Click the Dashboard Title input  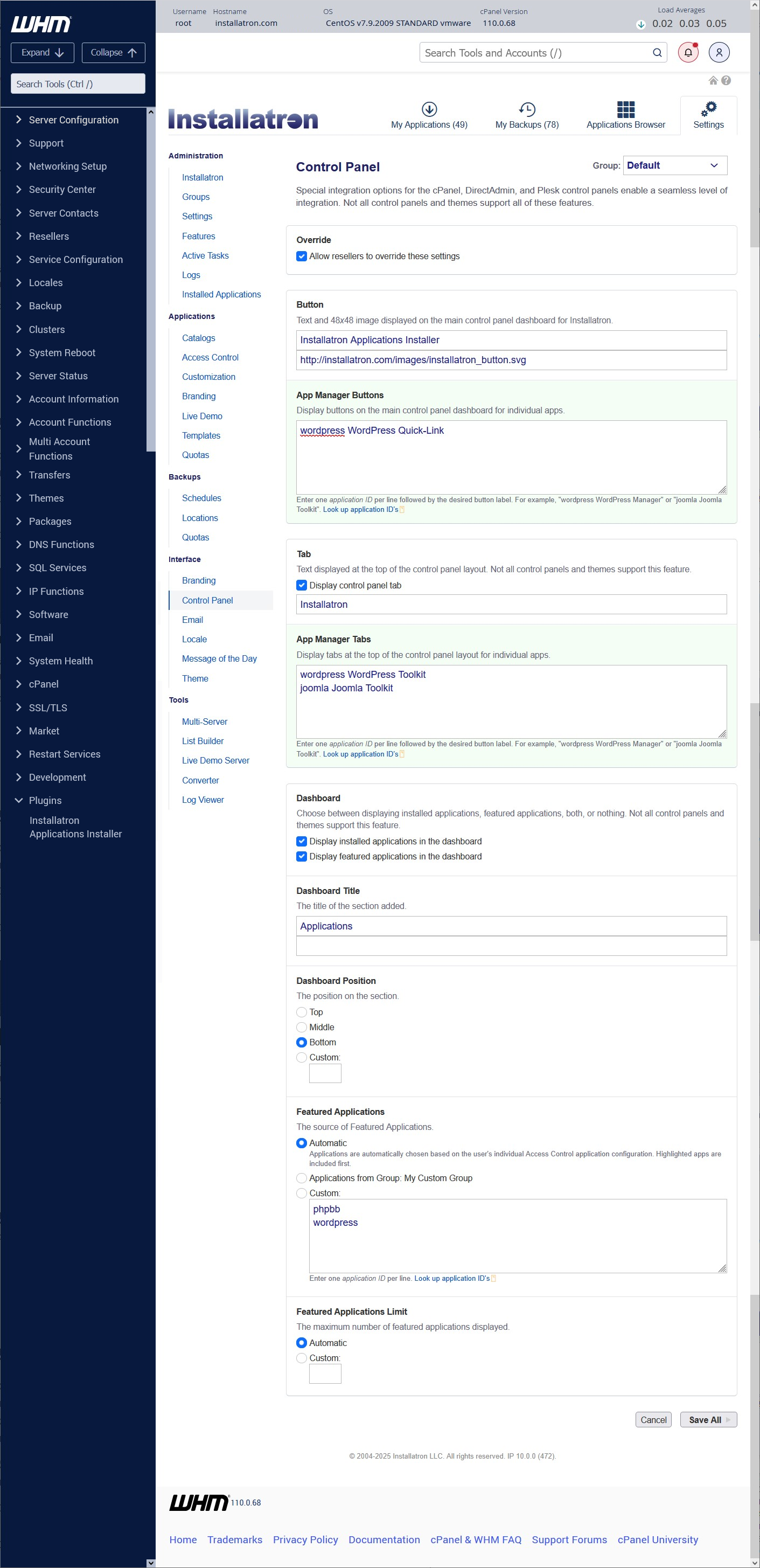point(511,926)
